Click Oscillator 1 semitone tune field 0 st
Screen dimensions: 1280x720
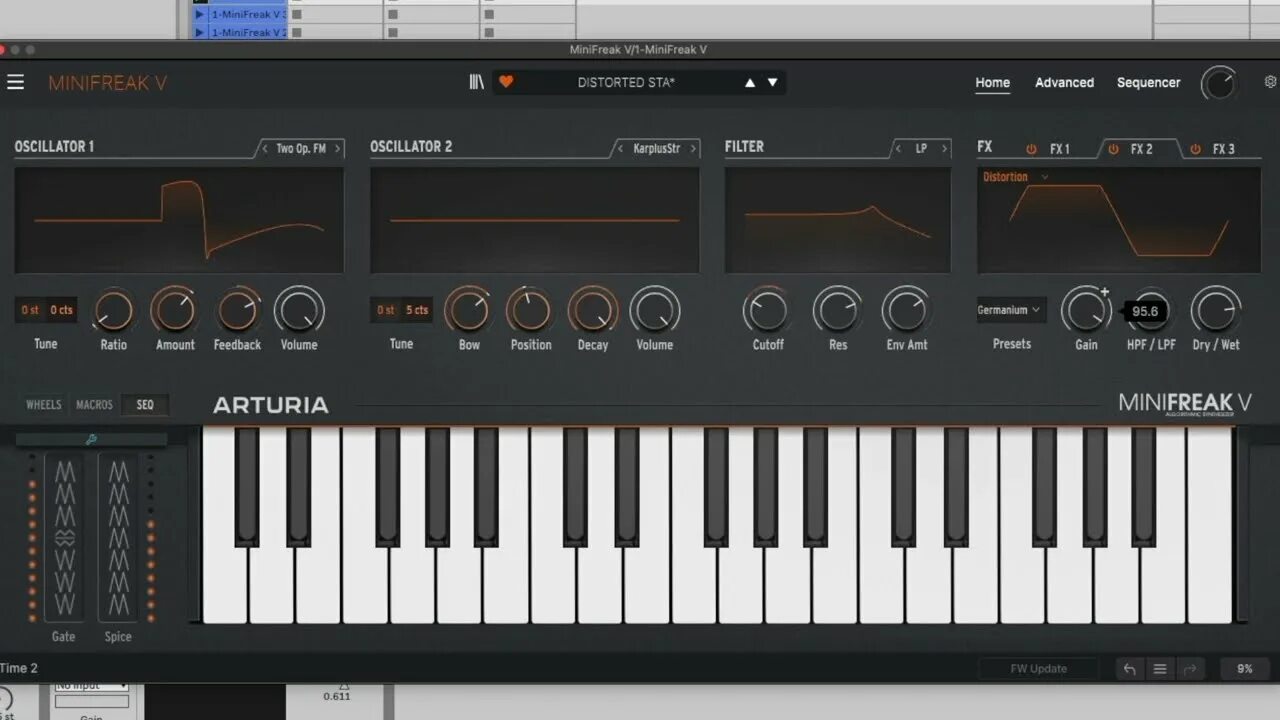point(30,310)
